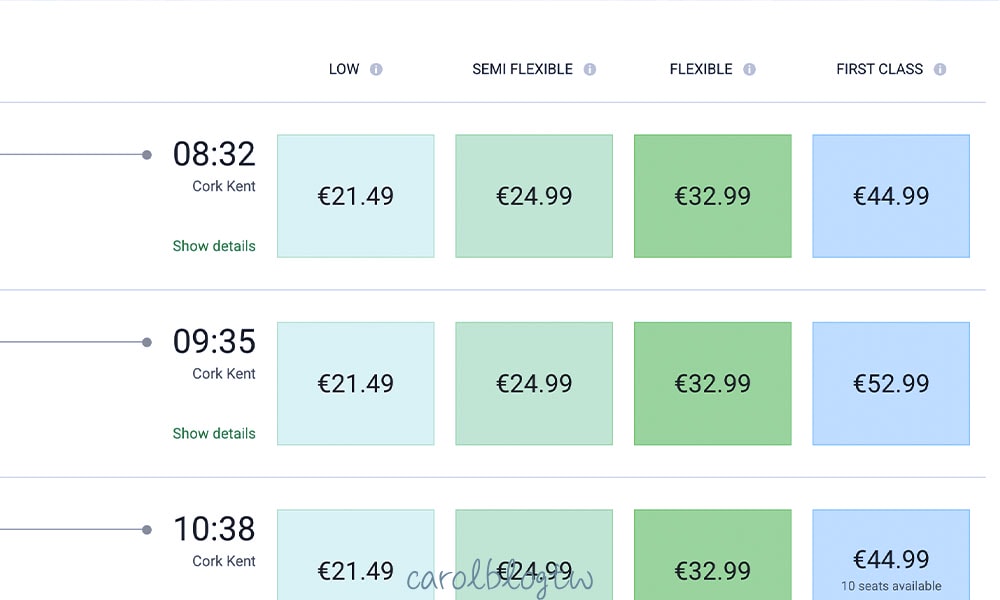Expand Show details for 09:35 train
This screenshot has width=1000, height=600.
pos(214,433)
